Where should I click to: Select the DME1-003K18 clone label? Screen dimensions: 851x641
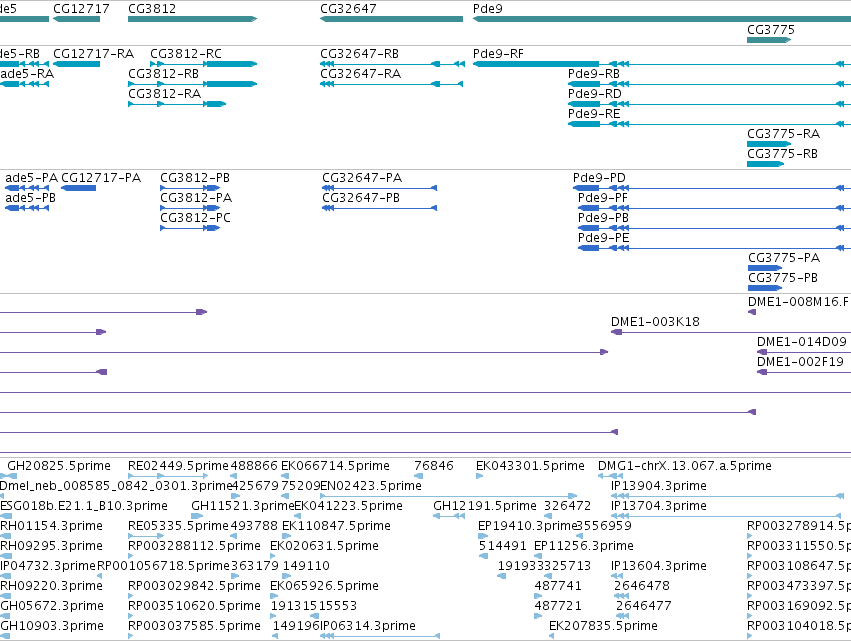[655, 322]
